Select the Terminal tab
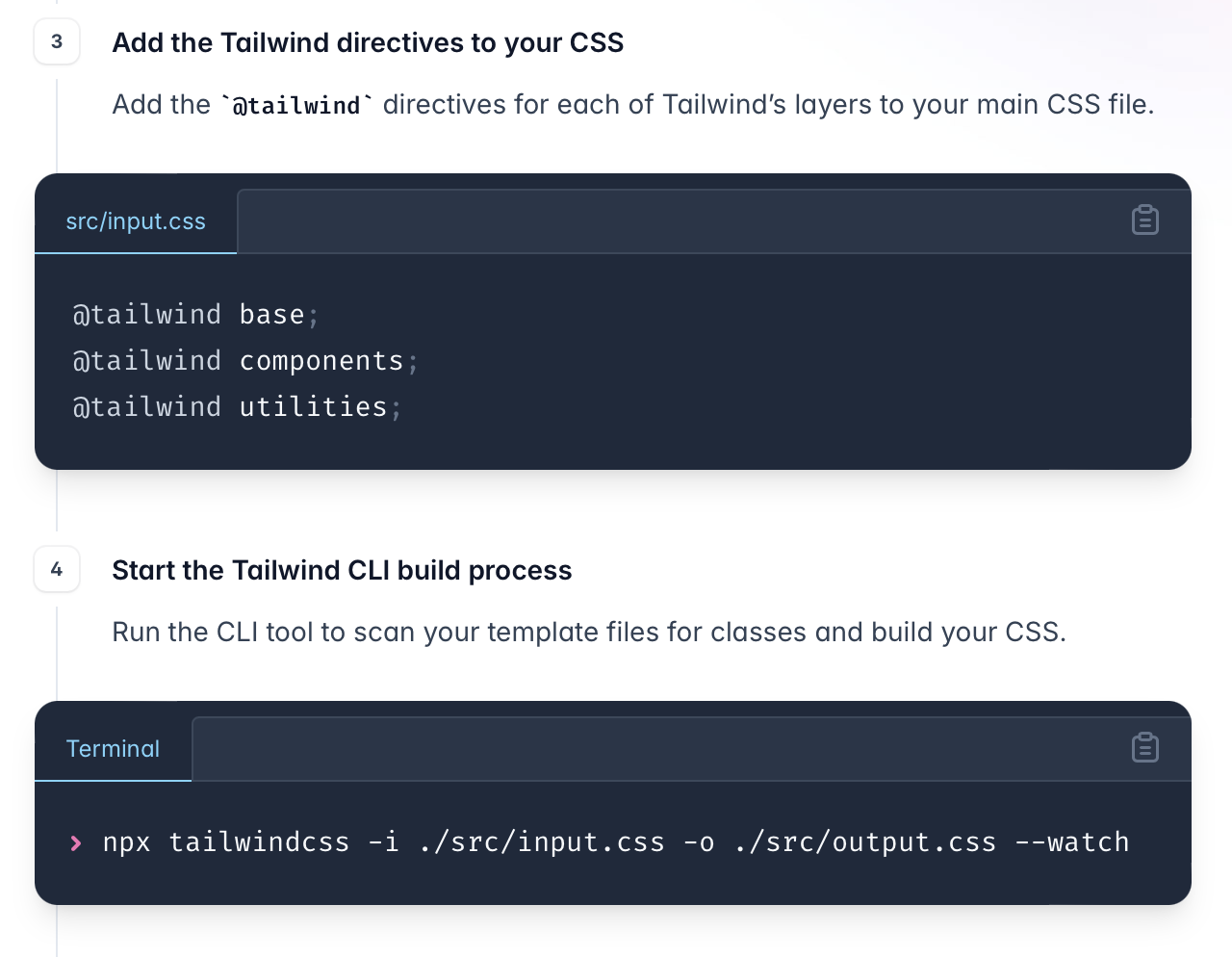The width and height of the screenshot is (1232, 957). [113, 749]
